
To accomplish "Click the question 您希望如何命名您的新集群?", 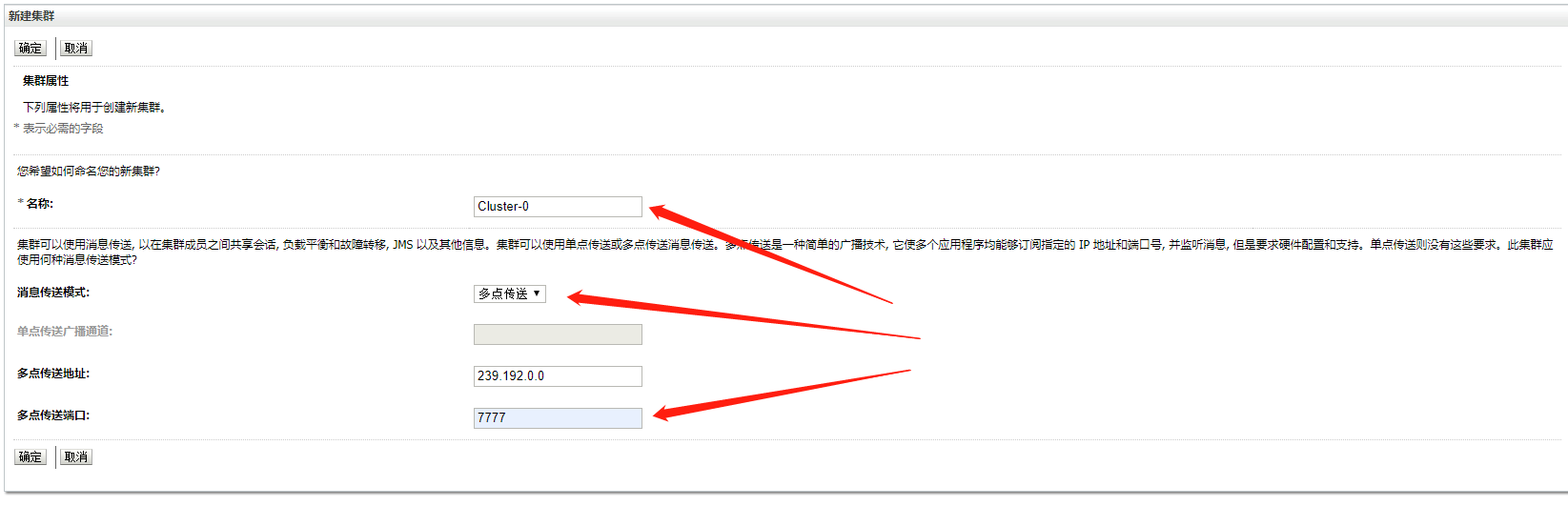I will coord(89,172).
